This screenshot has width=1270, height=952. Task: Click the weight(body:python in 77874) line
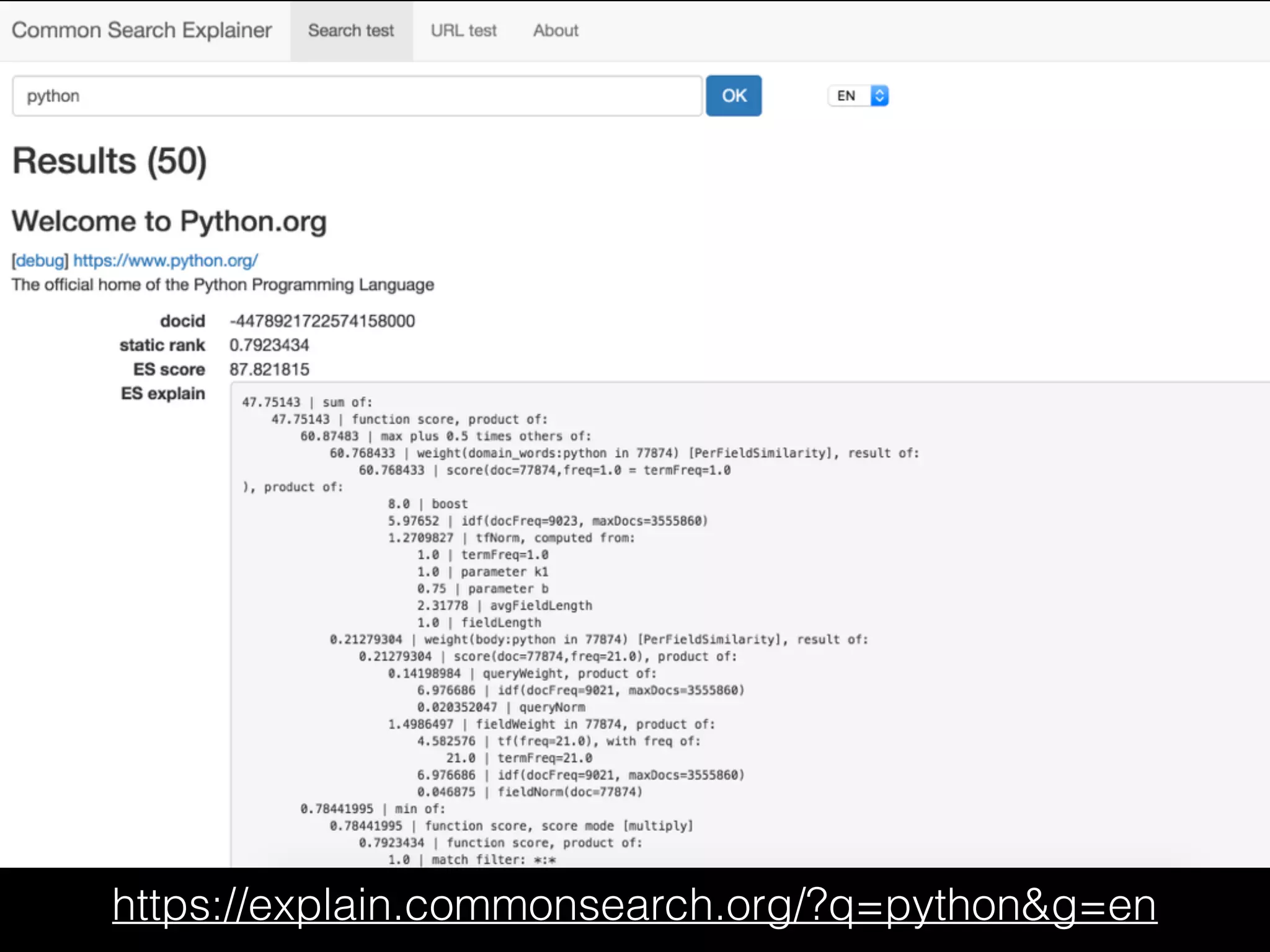[599, 640]
